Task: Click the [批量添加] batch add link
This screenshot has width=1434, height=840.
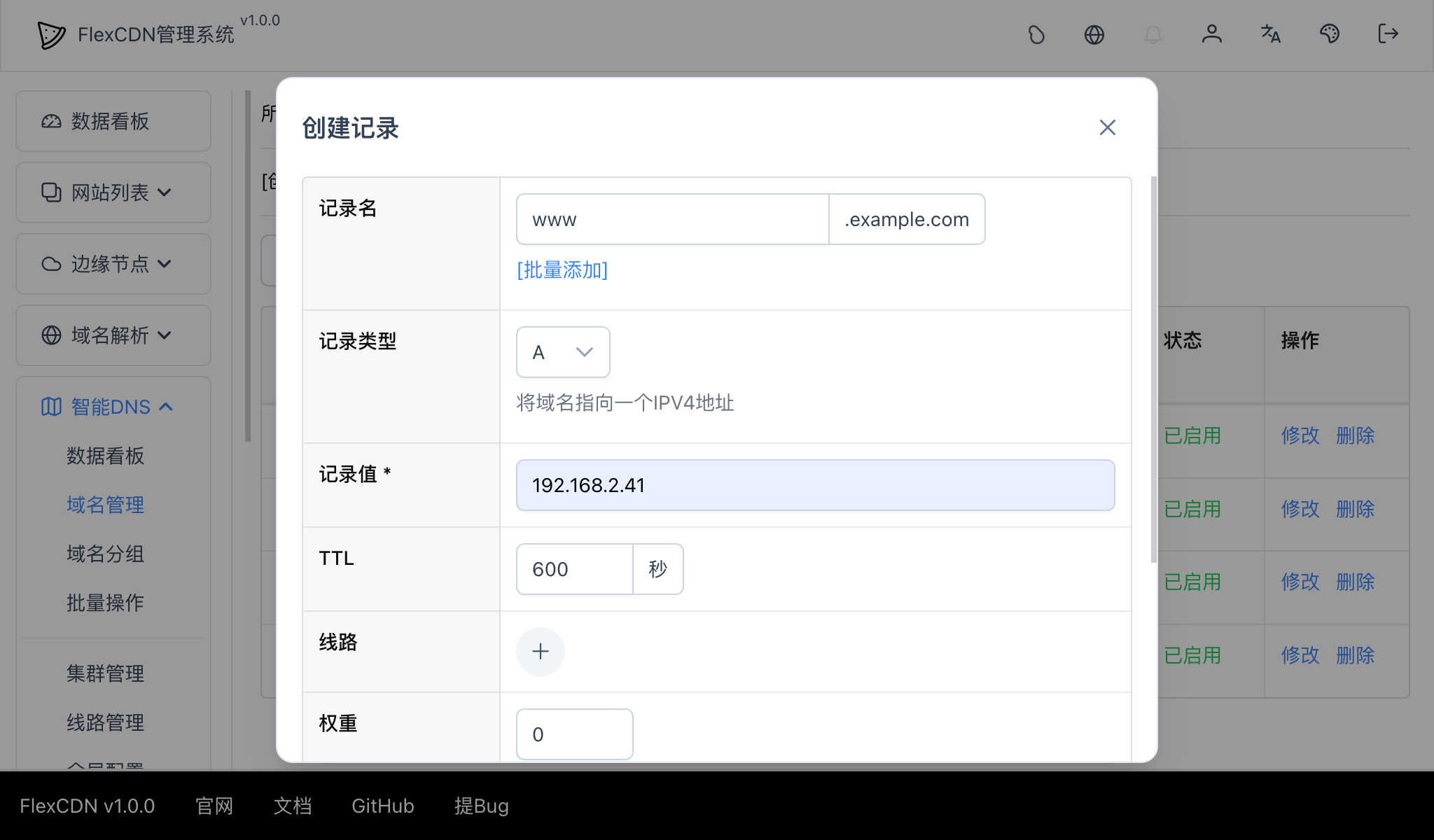Action: [x=562, y=270]
